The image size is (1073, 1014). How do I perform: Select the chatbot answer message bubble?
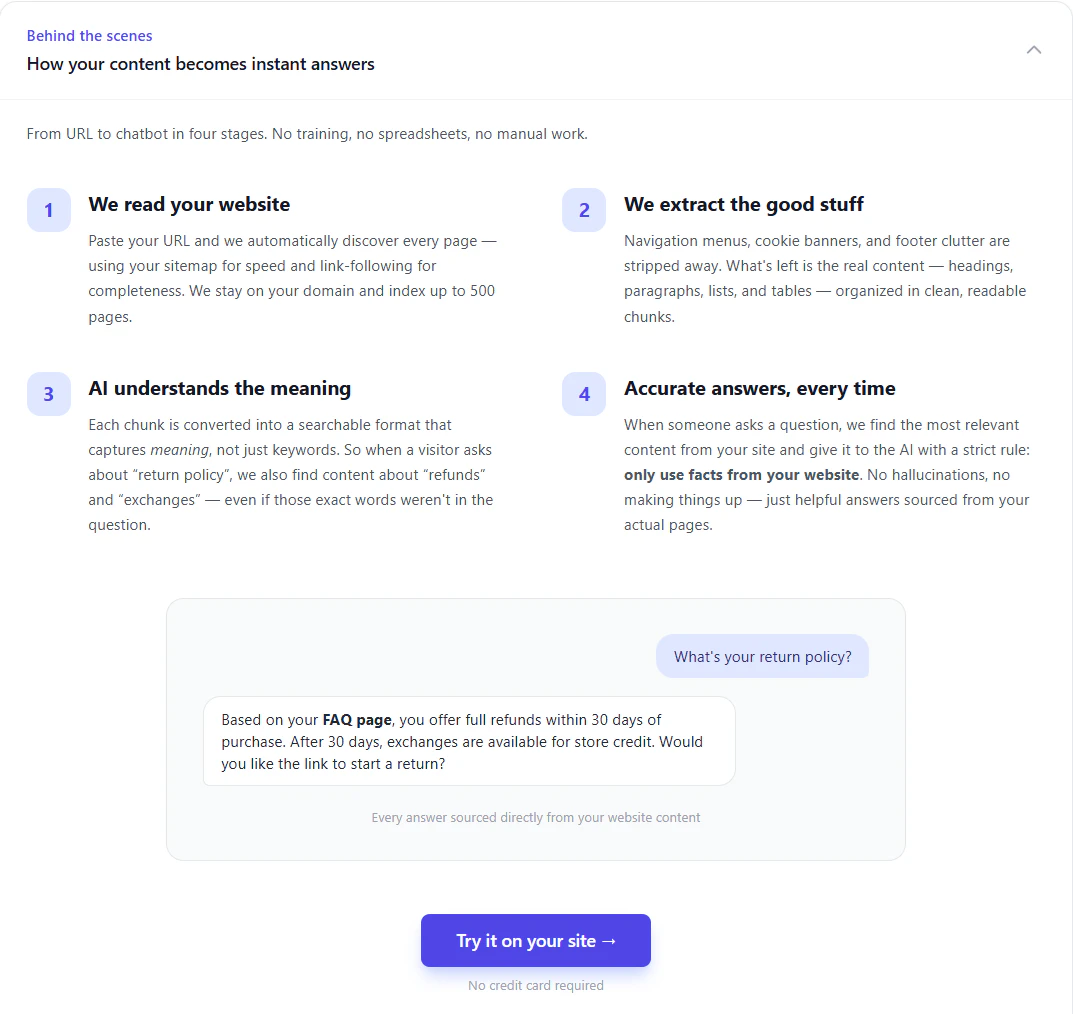coord(470,742)
